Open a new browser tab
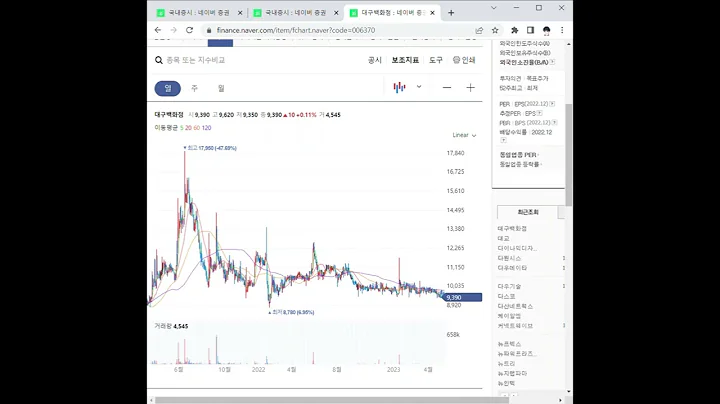 [x=451, y=13]
